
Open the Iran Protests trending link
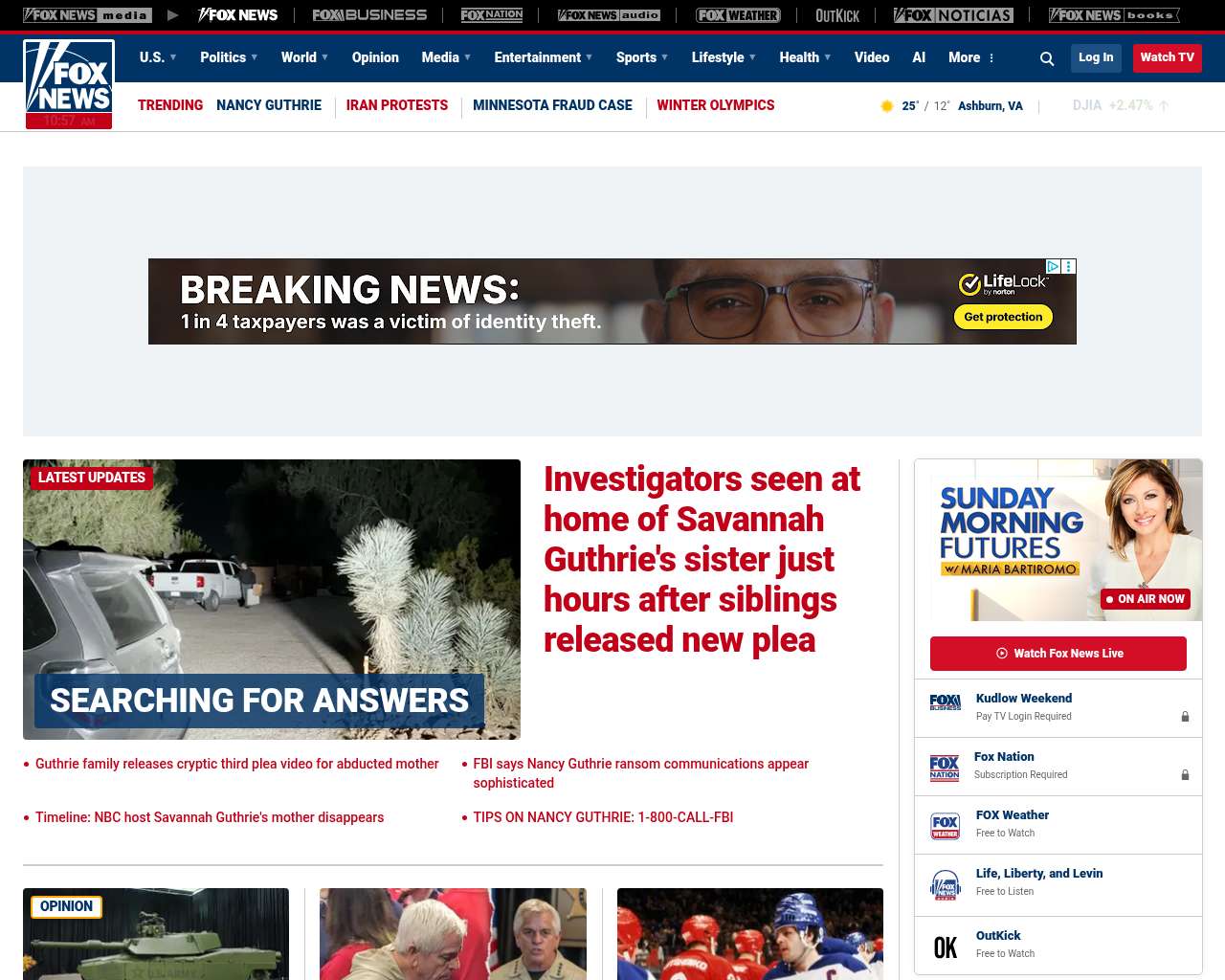(x=396, y=105)
